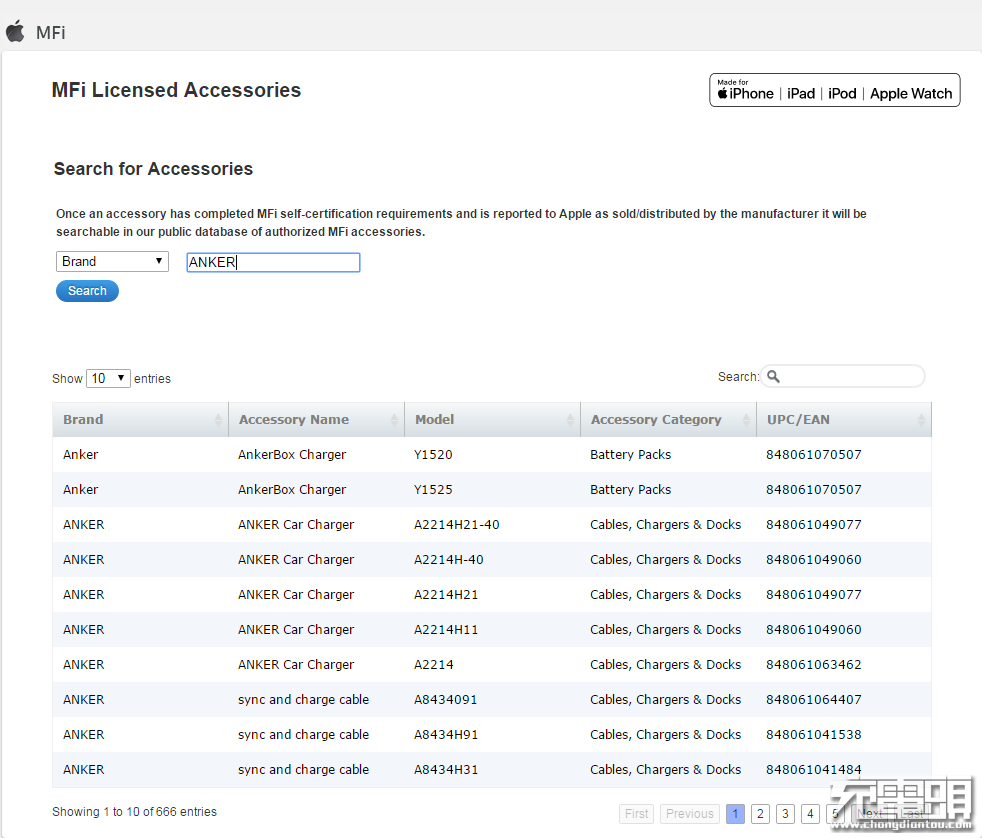Screen dimensions: 982x838
Task: Go to page 2 of results
Action: [x=760, y=814]
